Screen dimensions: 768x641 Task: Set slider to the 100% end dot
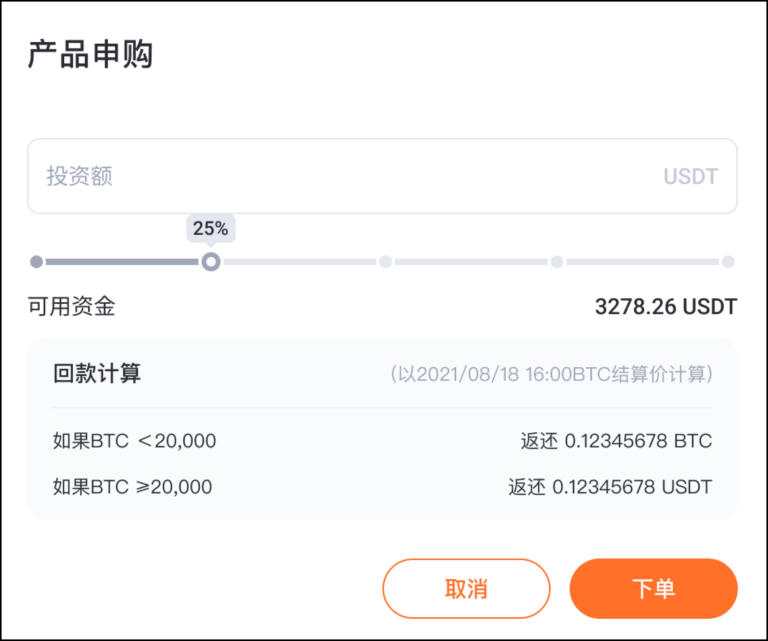point(728,262)
